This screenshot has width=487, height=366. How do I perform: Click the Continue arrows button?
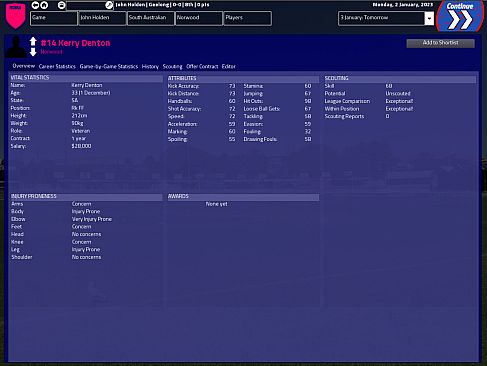coord(460,16)
